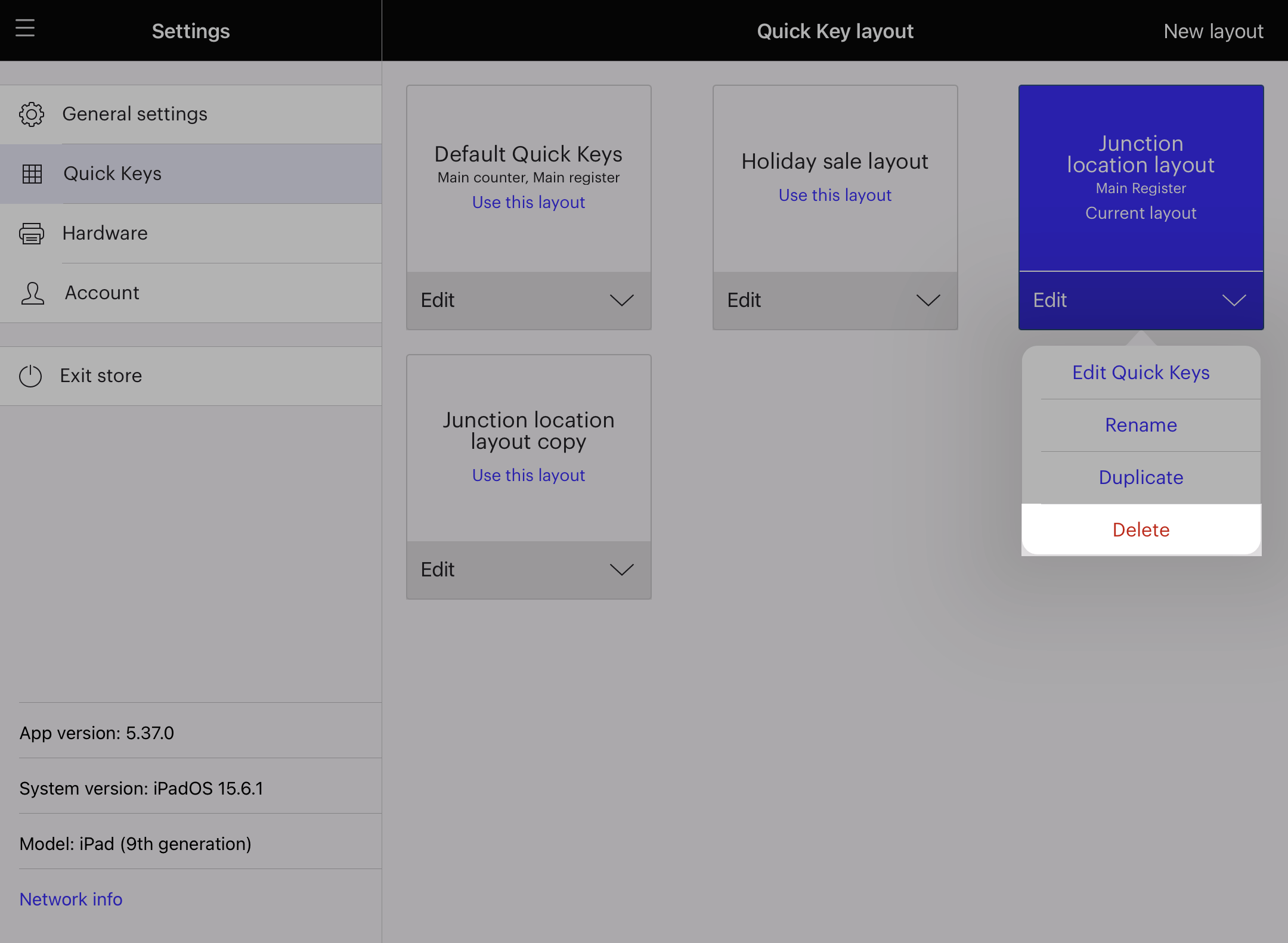The width and height of the screenshot is (1288, 943).
Task: Use the Holiday sale layout
Action: click(835, 196)
